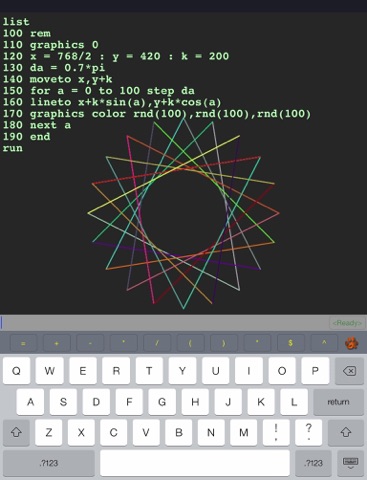Tap the E key
Viewport: 367px width, 480px height.
click(83, 371)
